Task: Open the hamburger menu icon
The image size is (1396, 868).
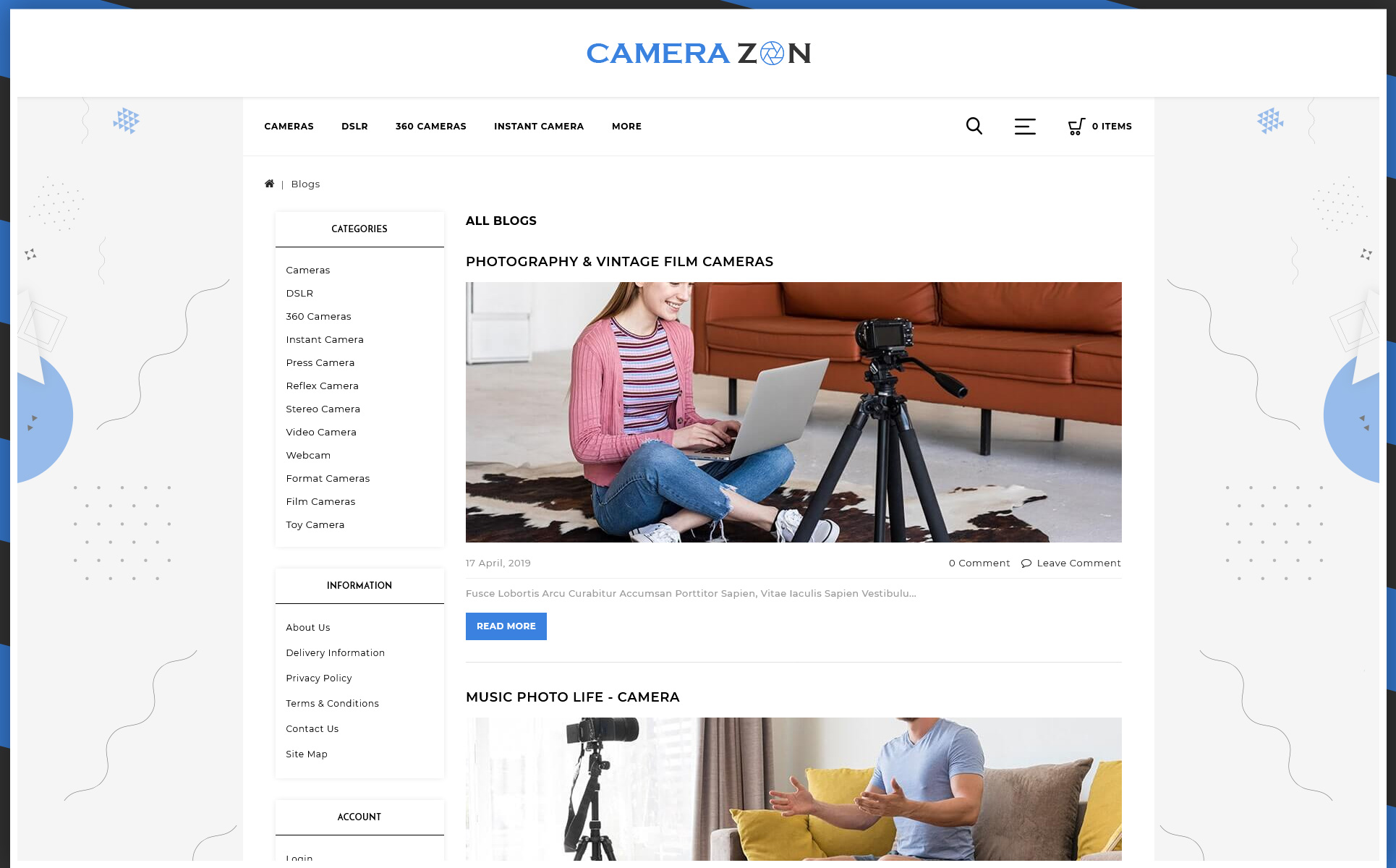Action: 1025,127
